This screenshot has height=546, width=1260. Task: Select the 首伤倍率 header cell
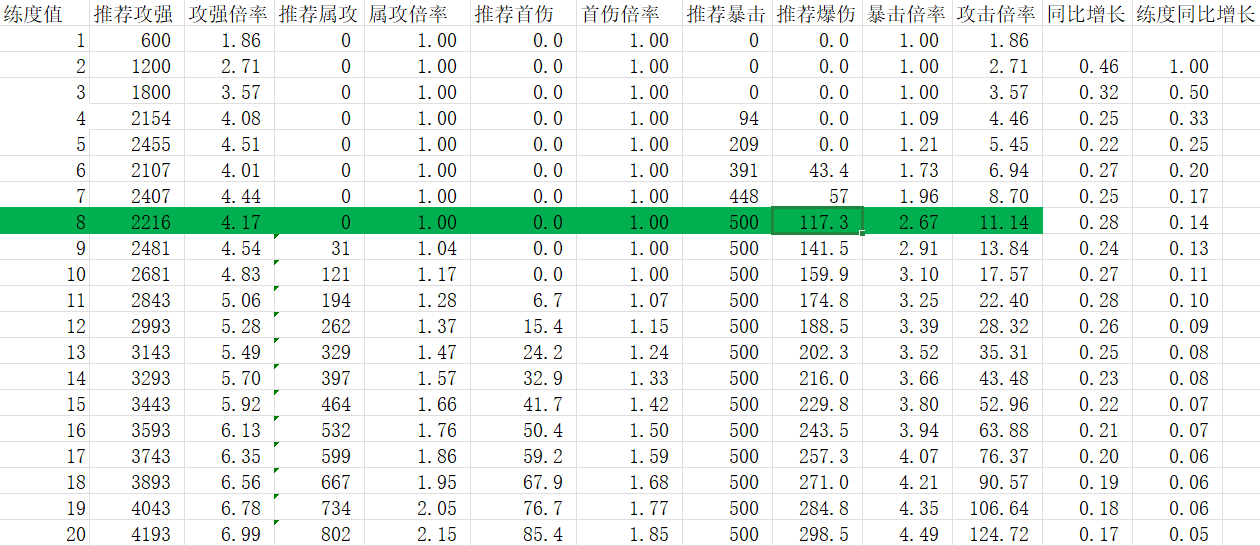(x=629, y=14)
